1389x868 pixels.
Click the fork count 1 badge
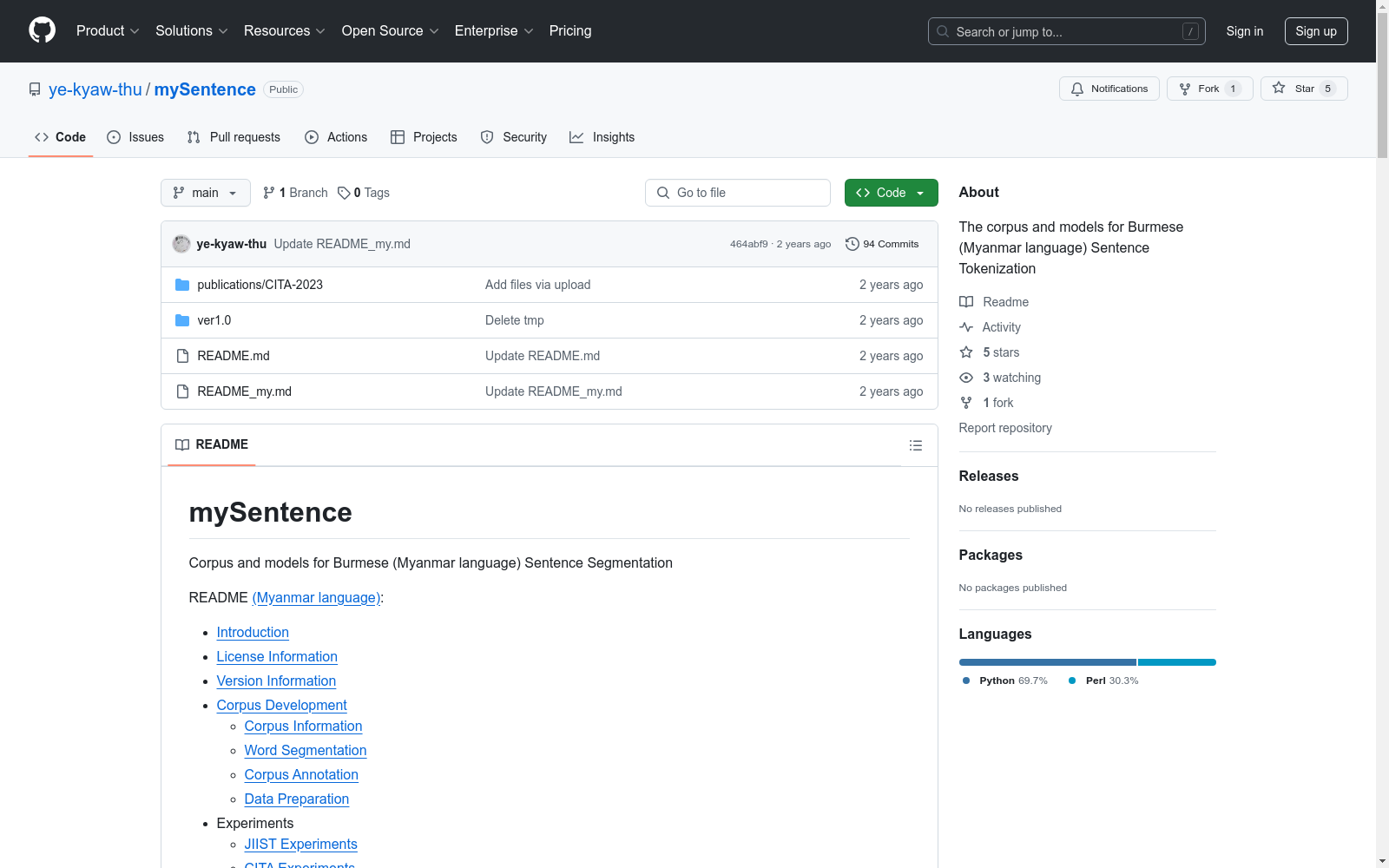tap(1233, 89)
